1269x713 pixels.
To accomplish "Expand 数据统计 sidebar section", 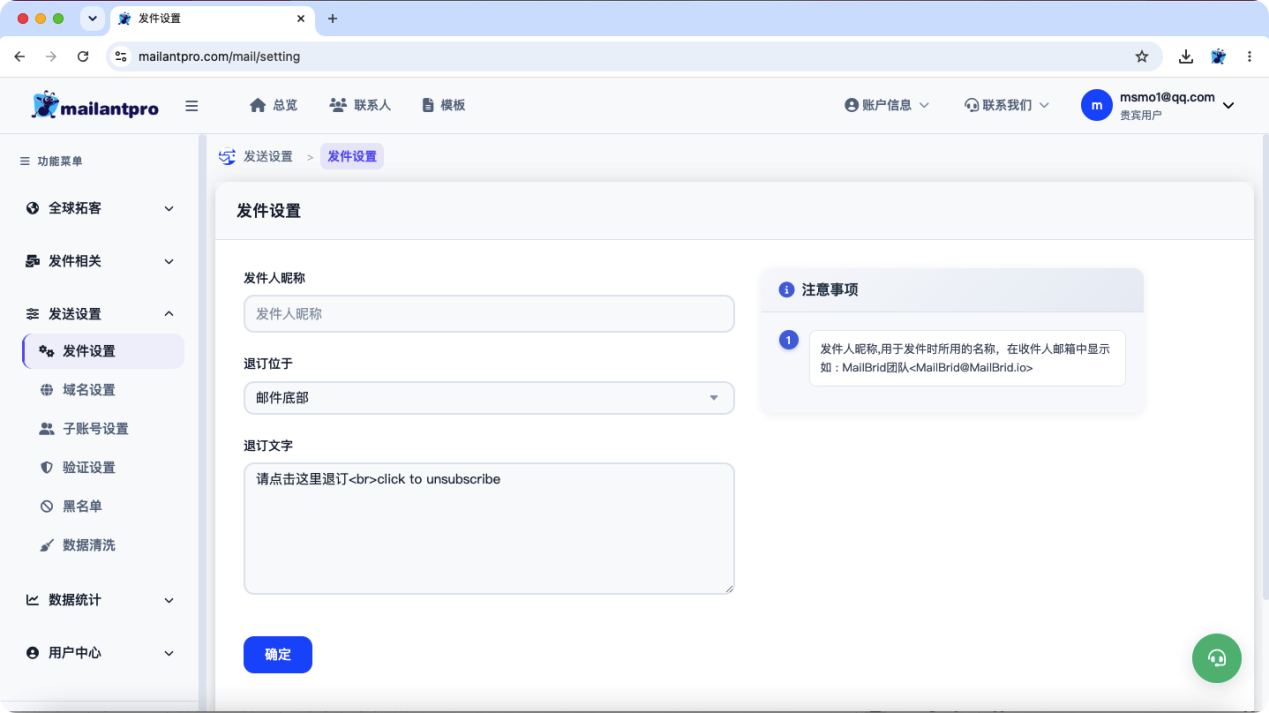I will (100, 600).
